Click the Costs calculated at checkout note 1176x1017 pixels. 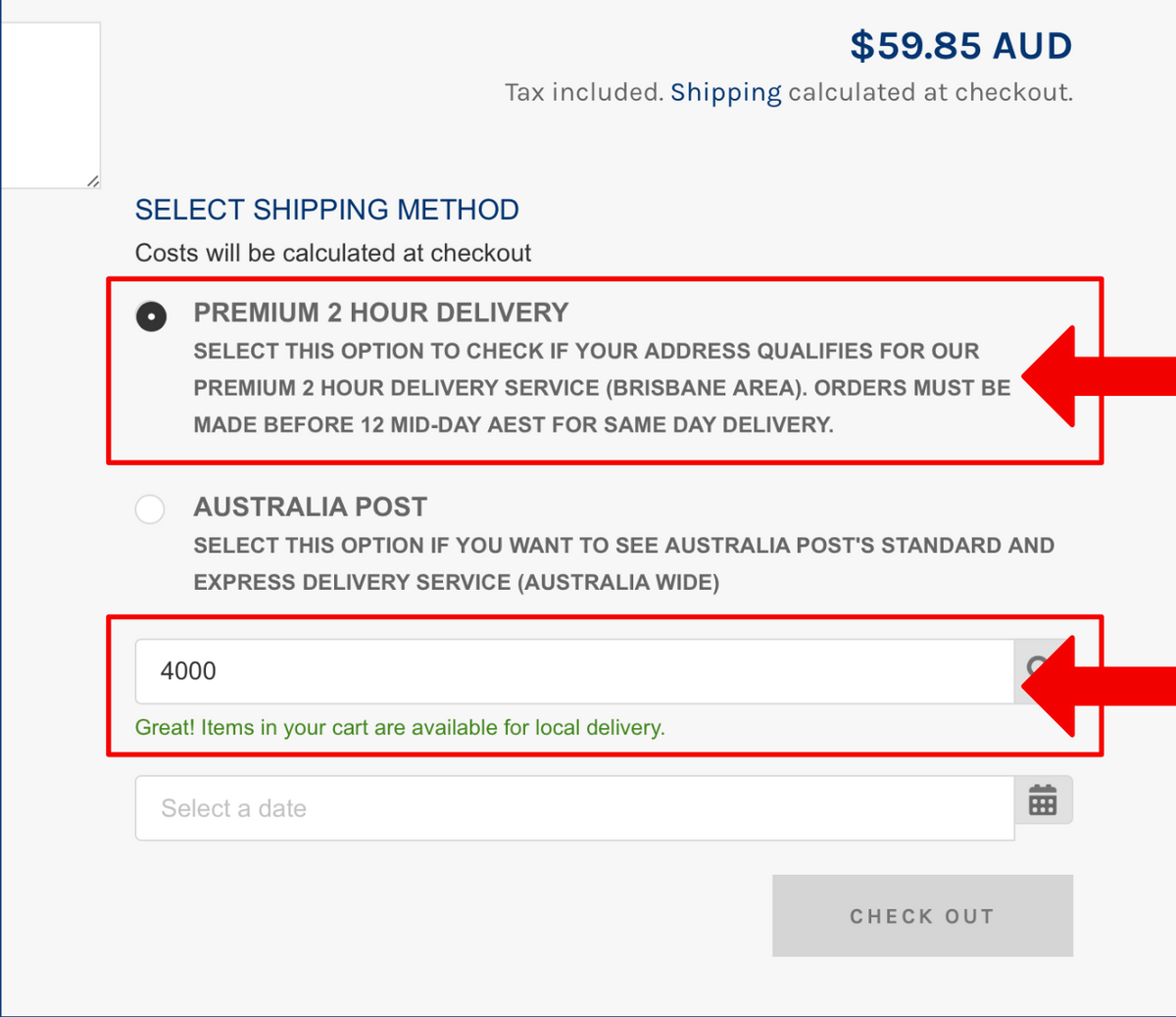pyautogui.click(x=333, y=253)
